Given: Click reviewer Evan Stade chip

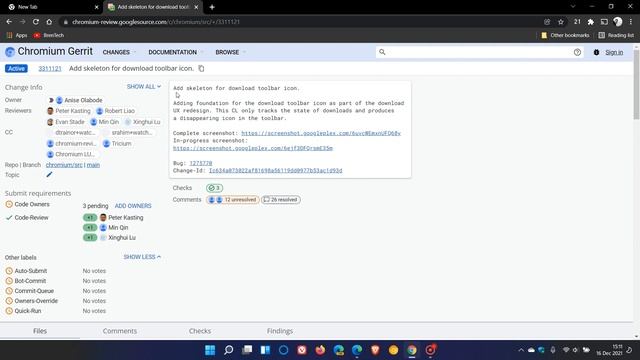Looking at the screenshot, I should (x=66, y=122).
